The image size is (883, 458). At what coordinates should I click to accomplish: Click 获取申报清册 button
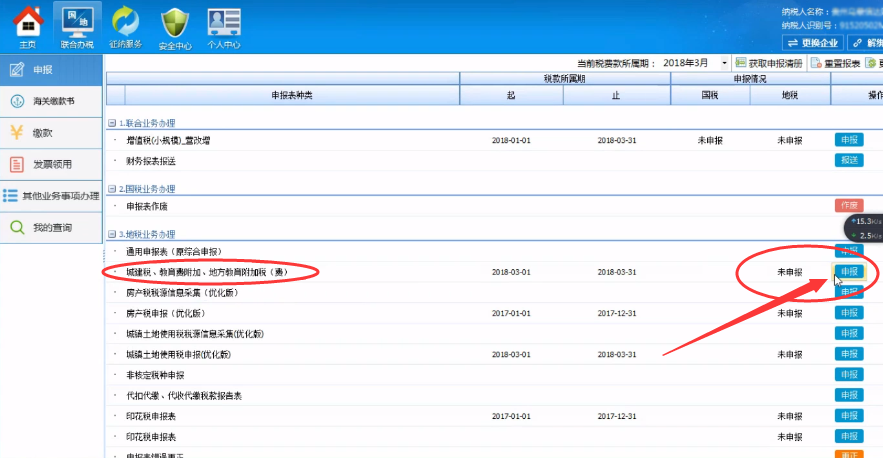click(768, 63)
